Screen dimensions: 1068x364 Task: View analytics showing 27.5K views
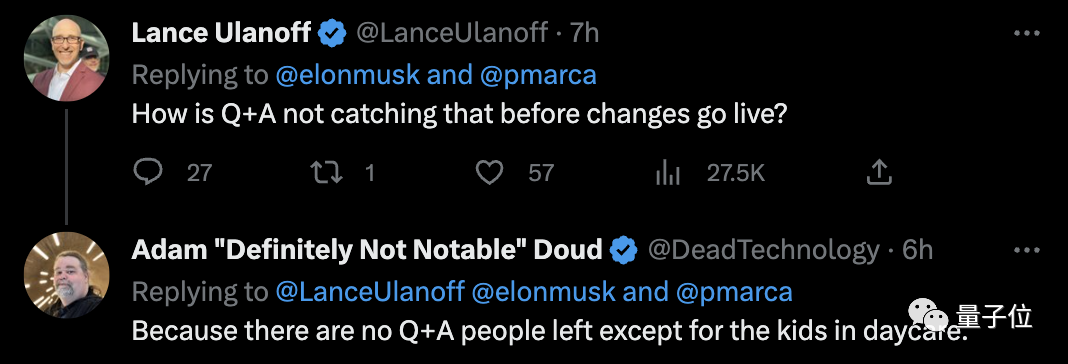point(668,173)
